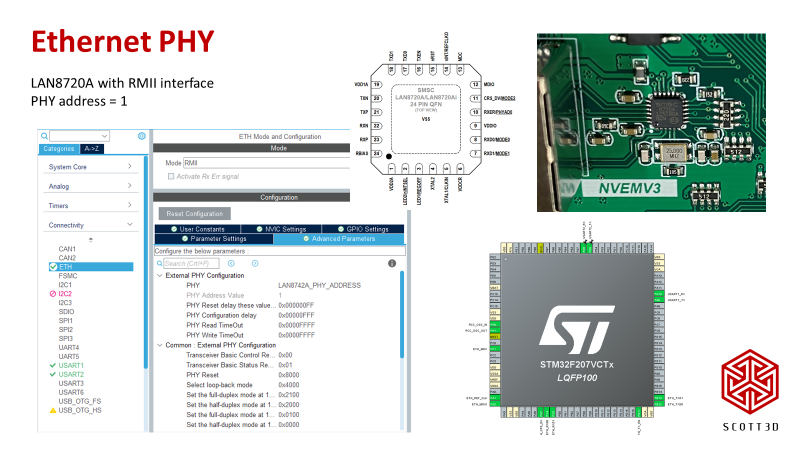Select CAN2 in peripheral list
Viewport: 800px width, 450px height.
click(x=67, y=258)
